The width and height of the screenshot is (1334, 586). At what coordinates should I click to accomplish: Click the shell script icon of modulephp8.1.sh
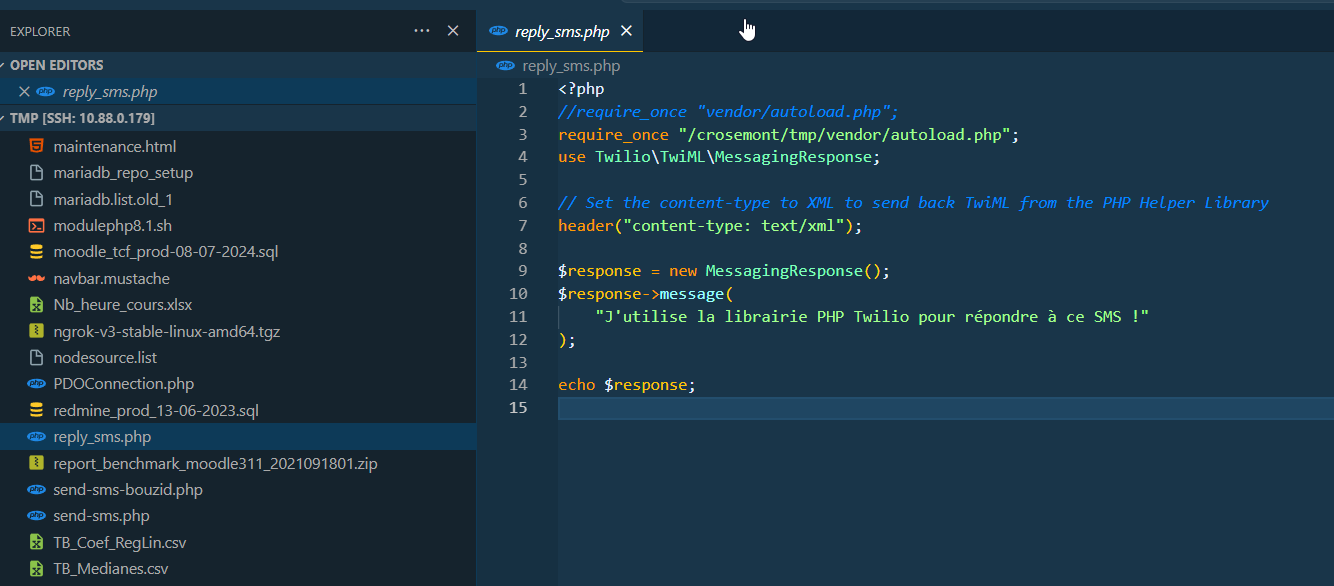click(x=36, y=225)
